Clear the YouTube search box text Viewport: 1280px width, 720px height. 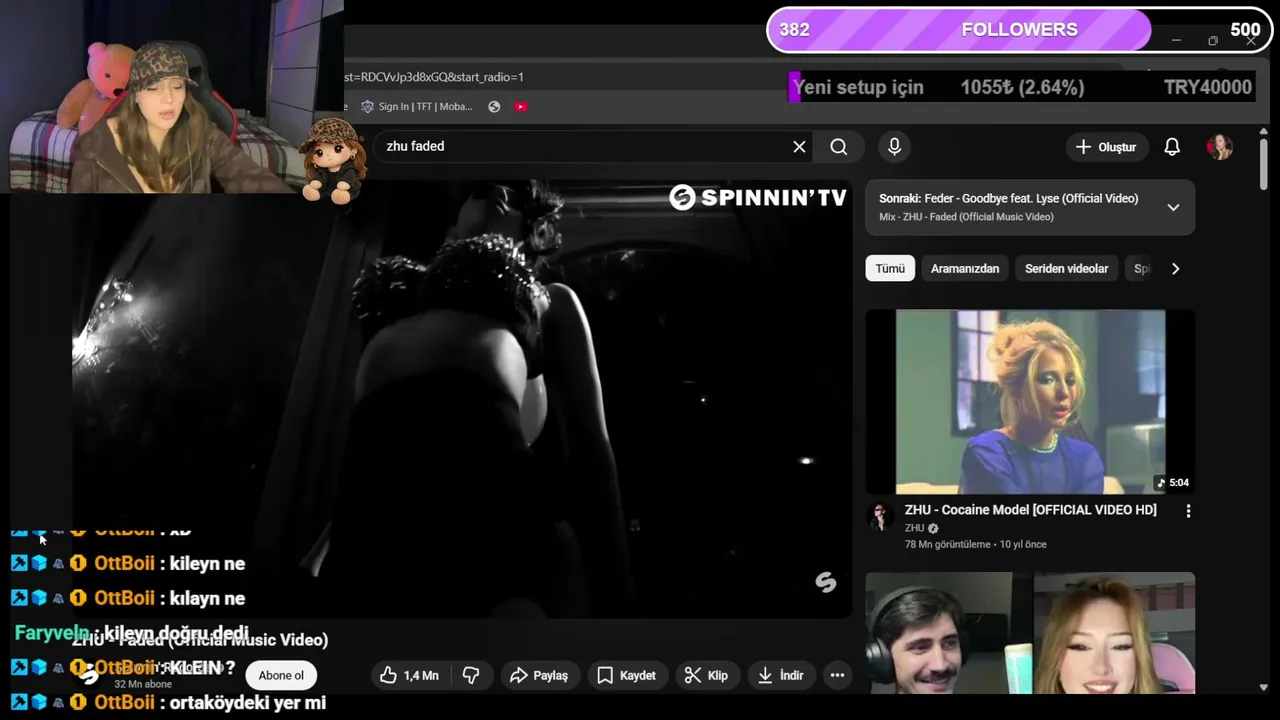click(x=799, y=147)
